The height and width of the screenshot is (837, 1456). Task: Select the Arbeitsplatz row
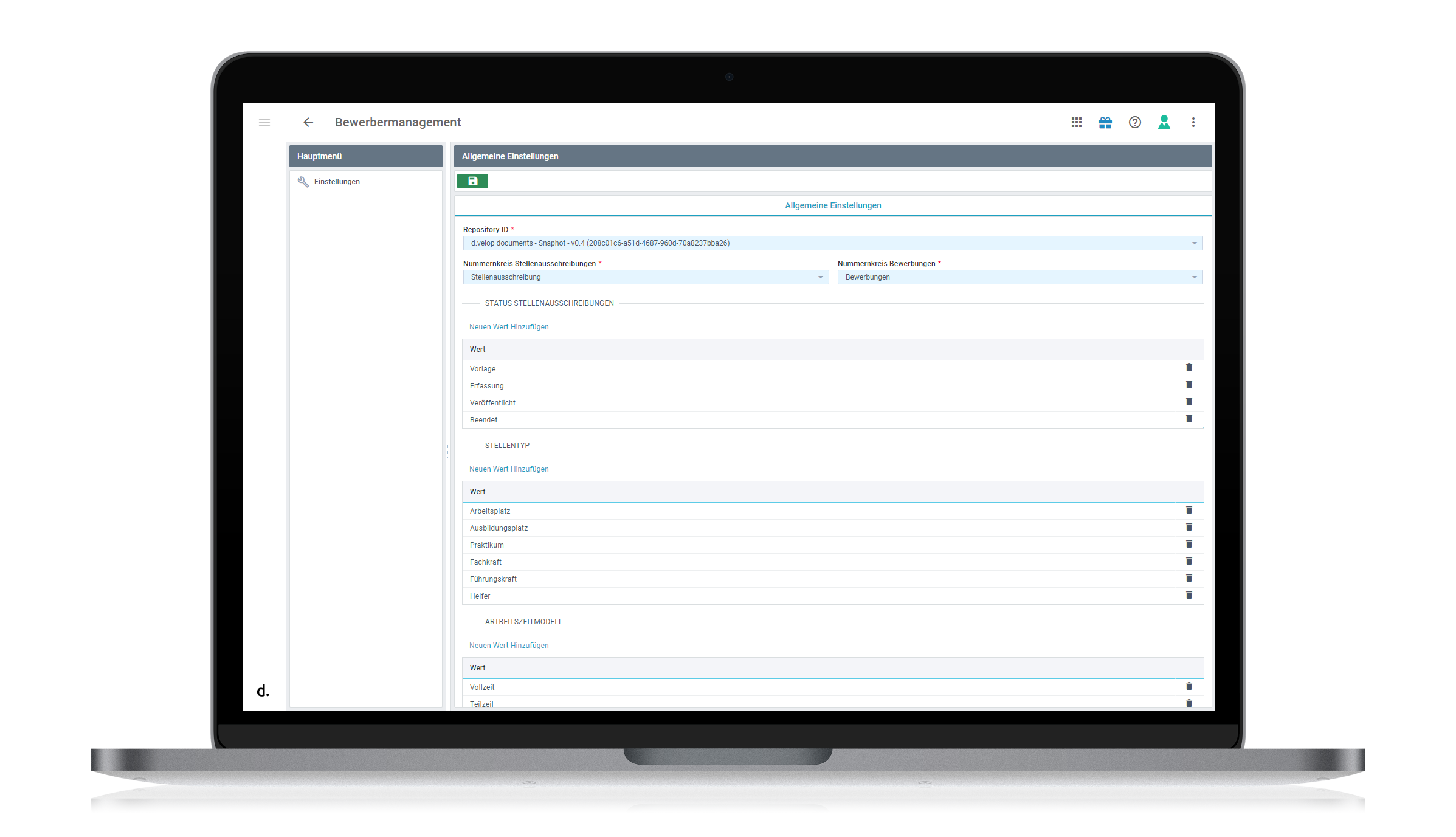(833, 511)
